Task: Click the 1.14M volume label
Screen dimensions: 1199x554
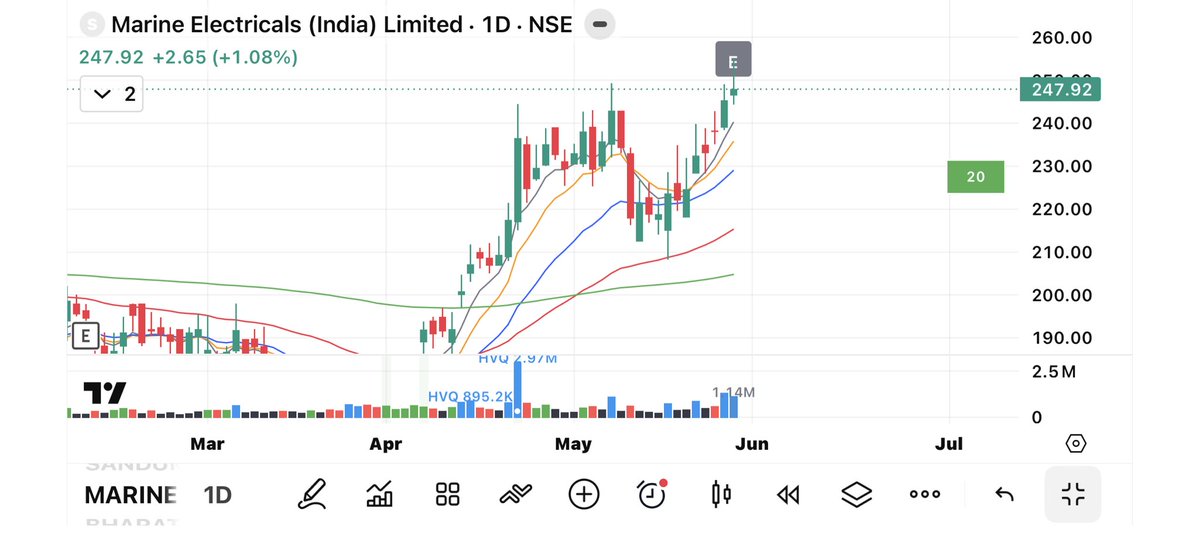Action: tap(733, 393)
